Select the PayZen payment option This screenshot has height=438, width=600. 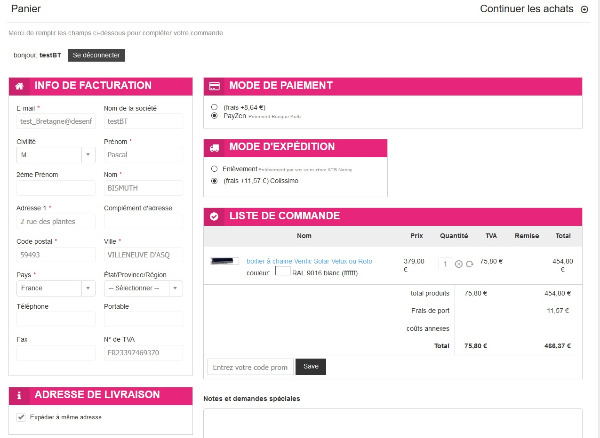[x=214, y=116]
